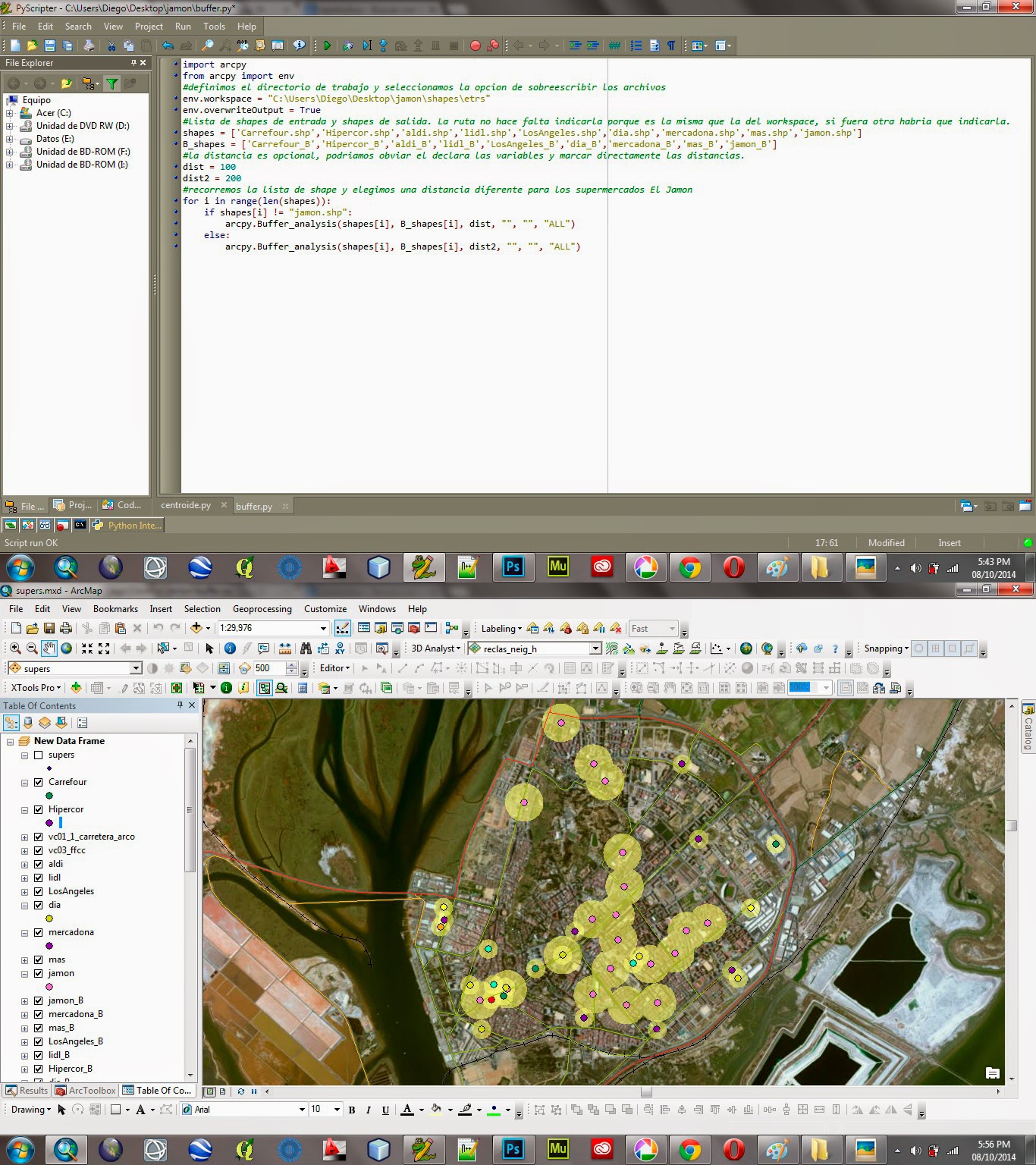Image resolution: width=1036 pixels, height=1165 pixels.
Task: Click ArcMap's Zoom In magnifier tool
Action: 15,648
